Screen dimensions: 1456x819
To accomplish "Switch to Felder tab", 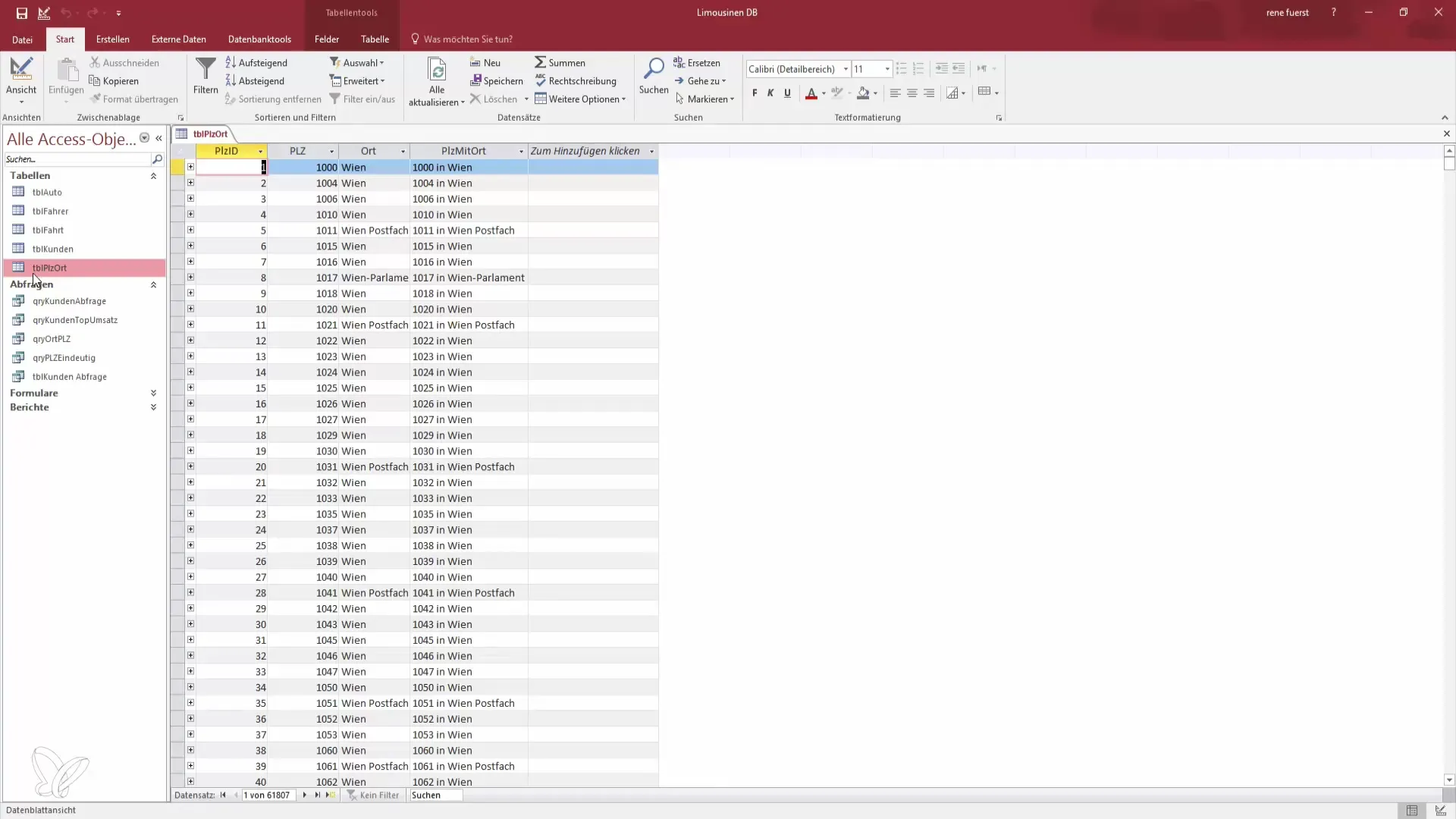I will [x=327, y=39].
